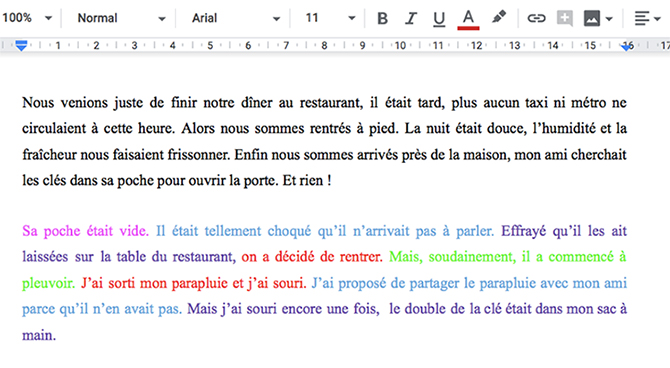Click the left indent marker on ruler
The image size is (670, 368).
coord(21,45)
